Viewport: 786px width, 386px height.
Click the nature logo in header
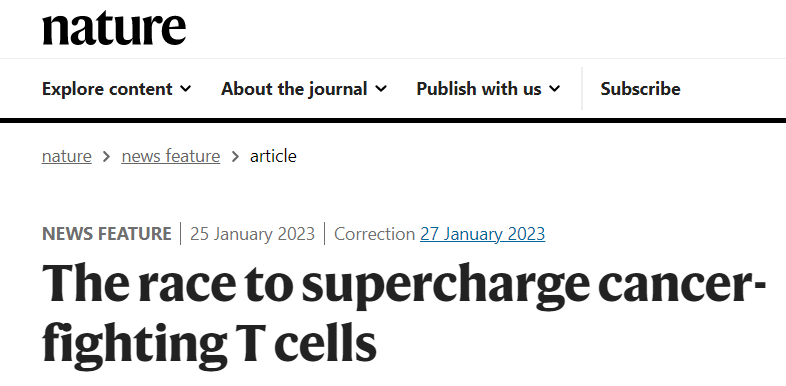tap(114, 29)
